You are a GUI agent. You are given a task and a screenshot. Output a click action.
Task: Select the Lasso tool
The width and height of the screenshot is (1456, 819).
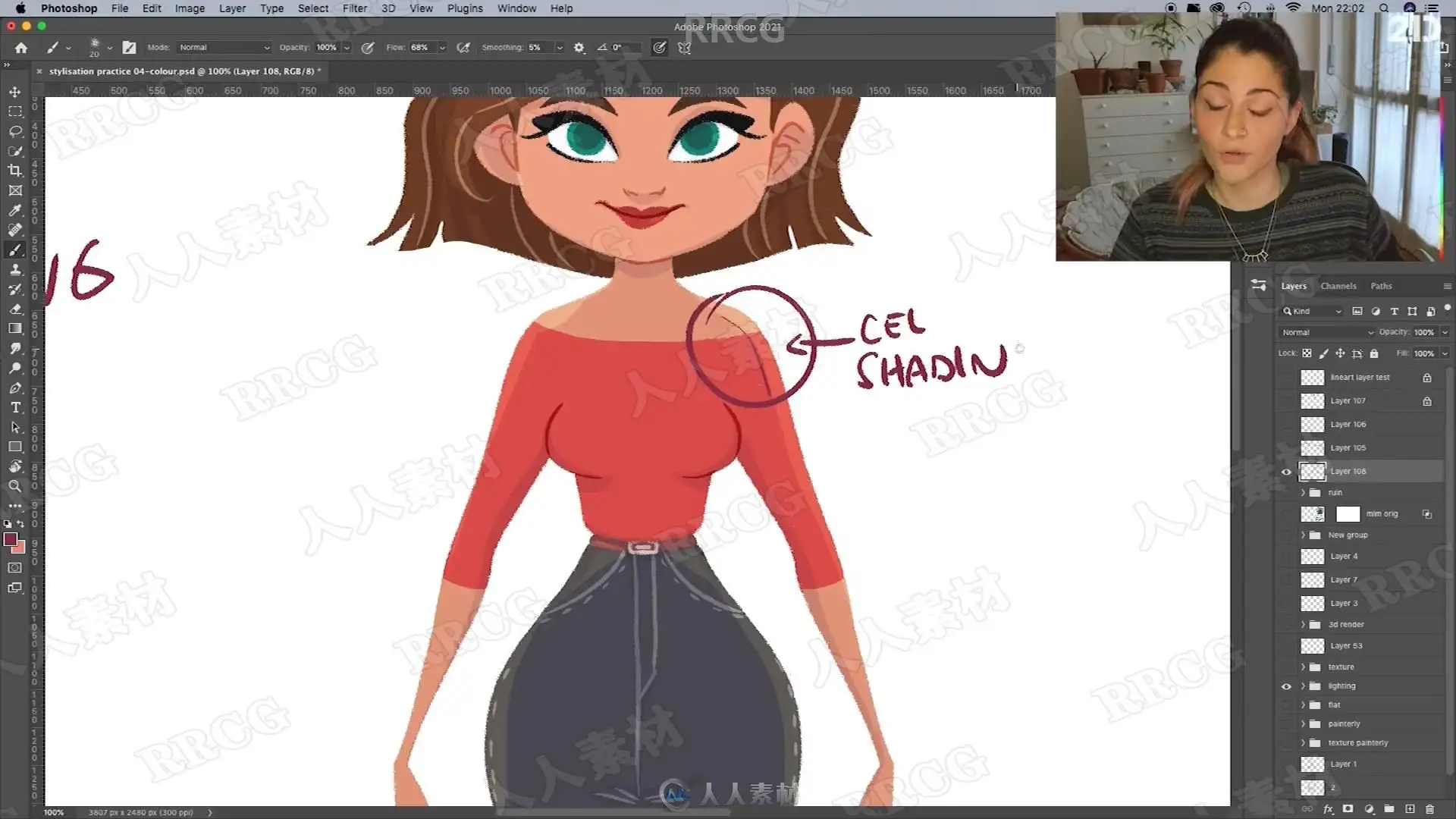(15, 131)
